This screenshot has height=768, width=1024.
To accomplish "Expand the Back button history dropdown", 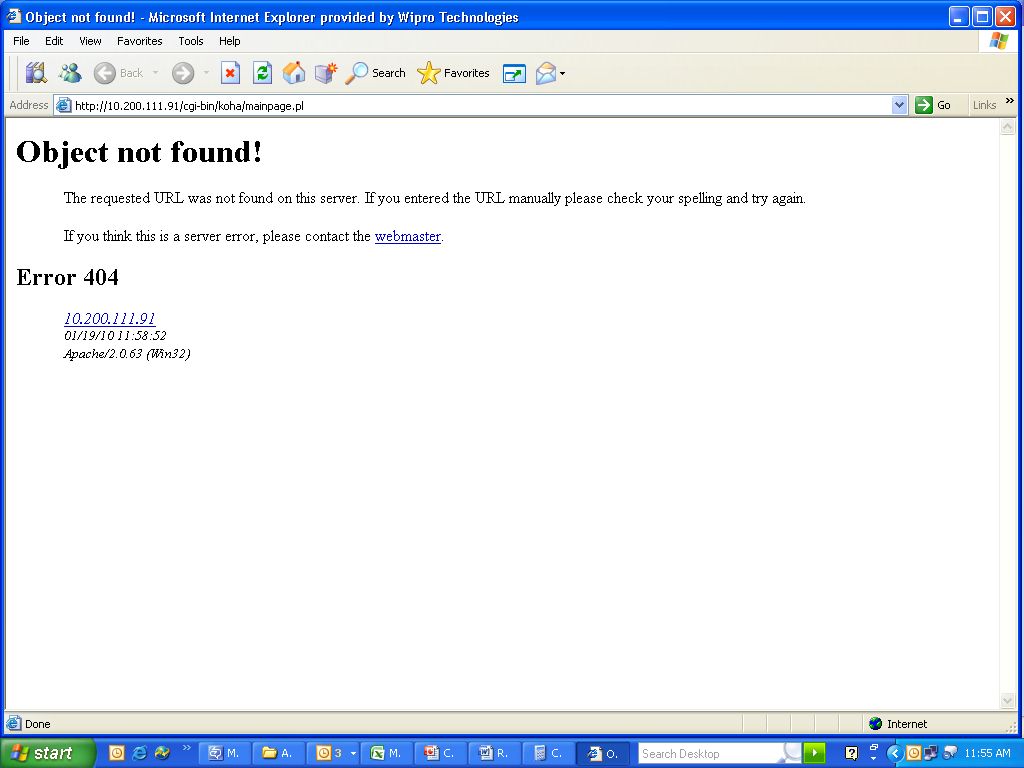I will (x=156, y=73).
